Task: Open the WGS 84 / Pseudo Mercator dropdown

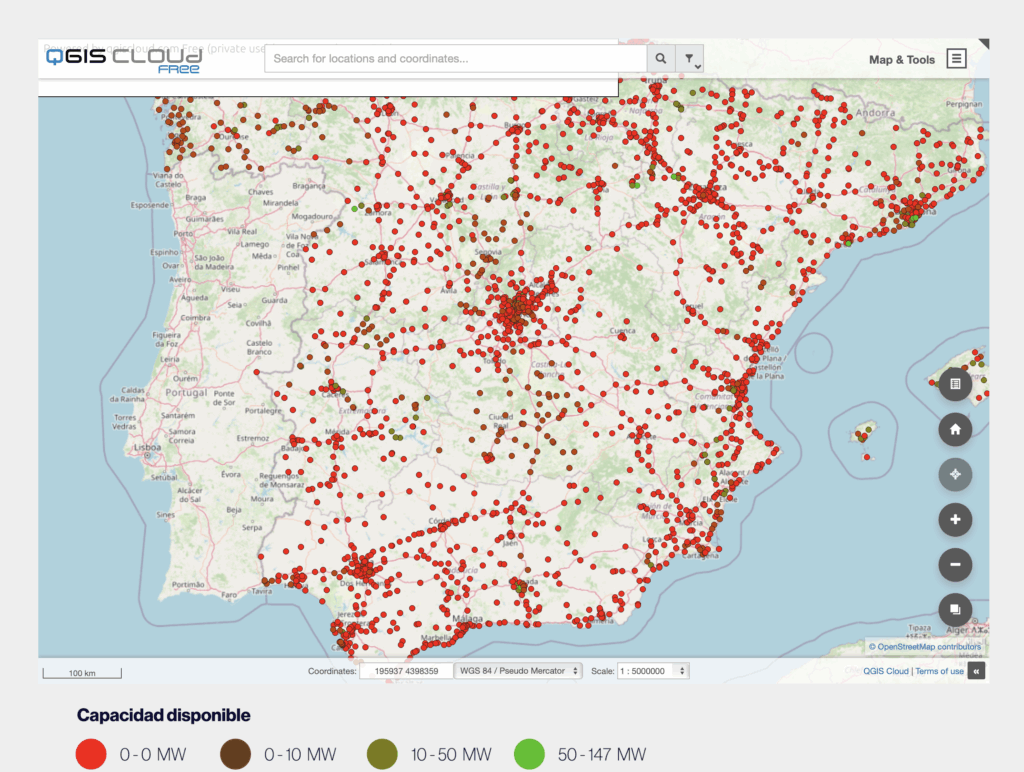Action: point(518,671)
